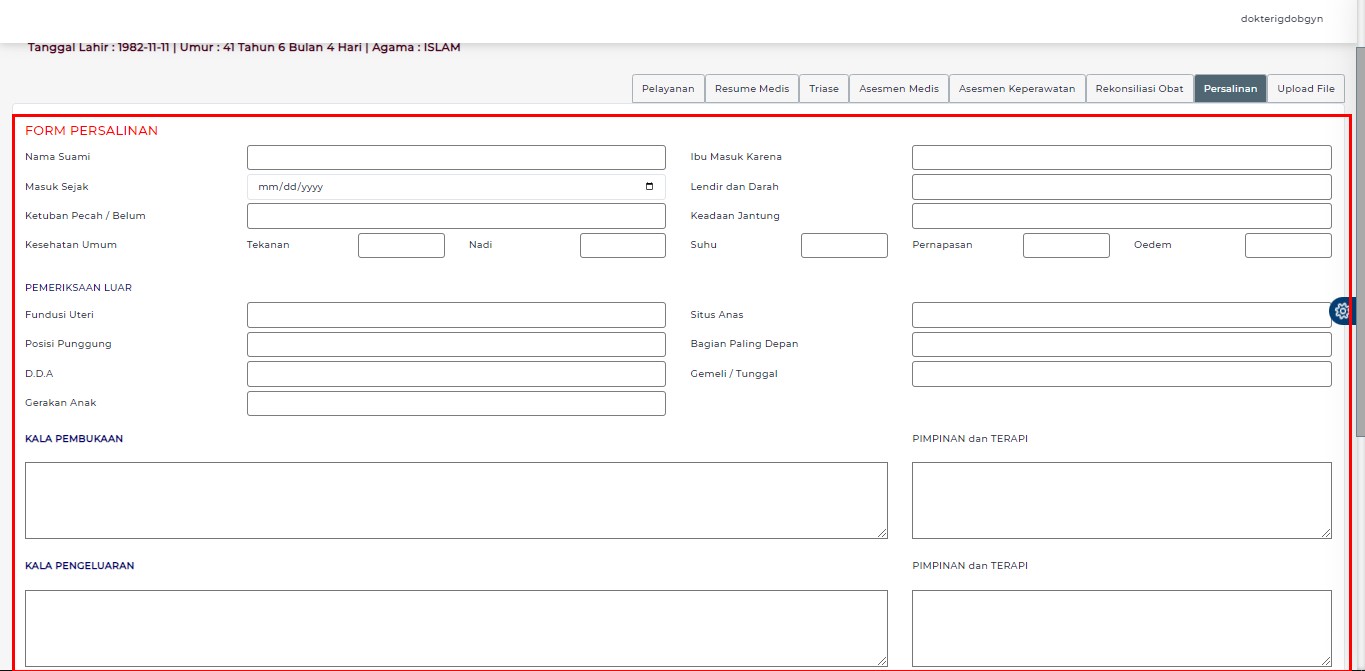Focus the Nama Suami input field
The height and width of the screenshot is (671, 1365).
456,157
